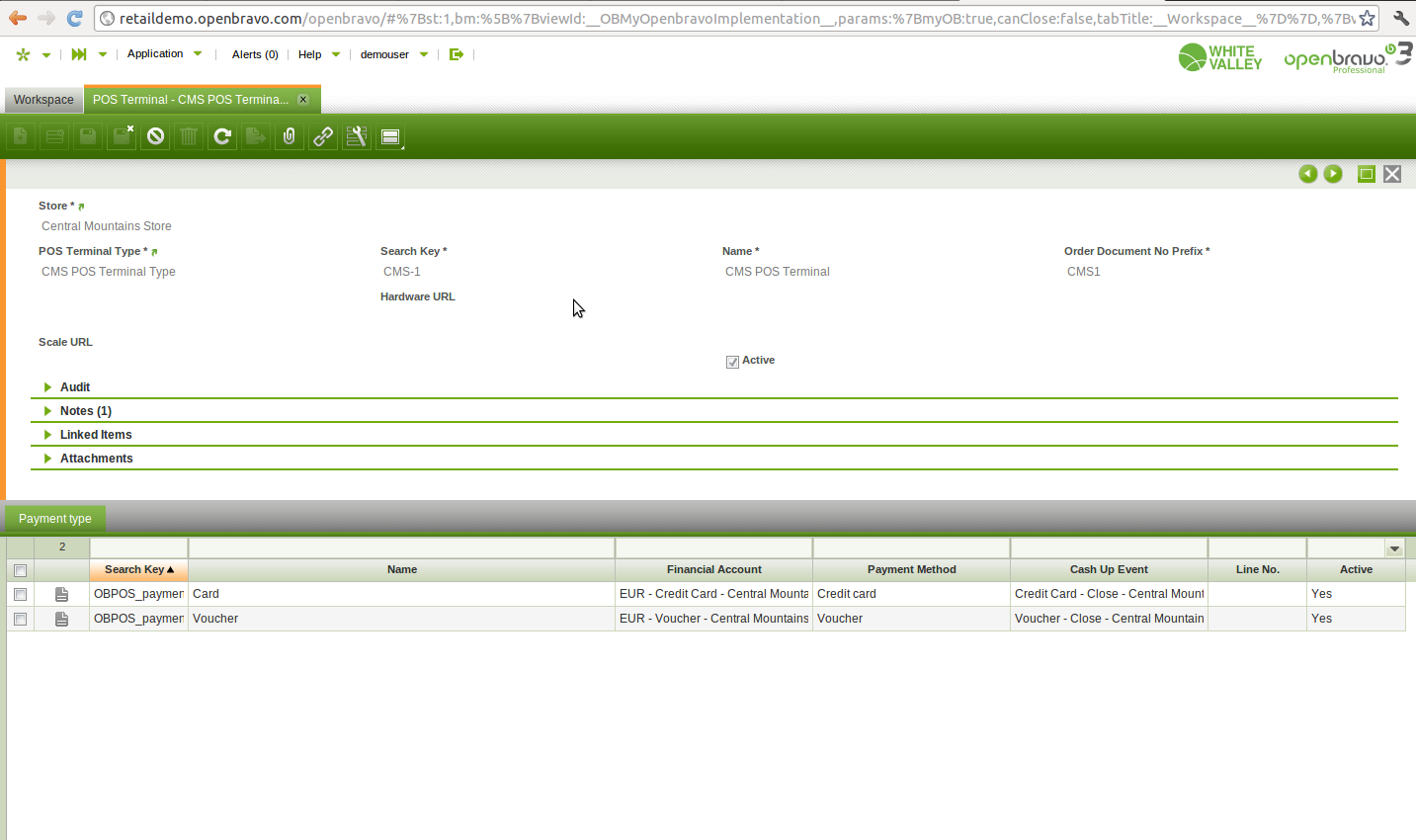Select the Card payment row checkbox

point(20,594)
